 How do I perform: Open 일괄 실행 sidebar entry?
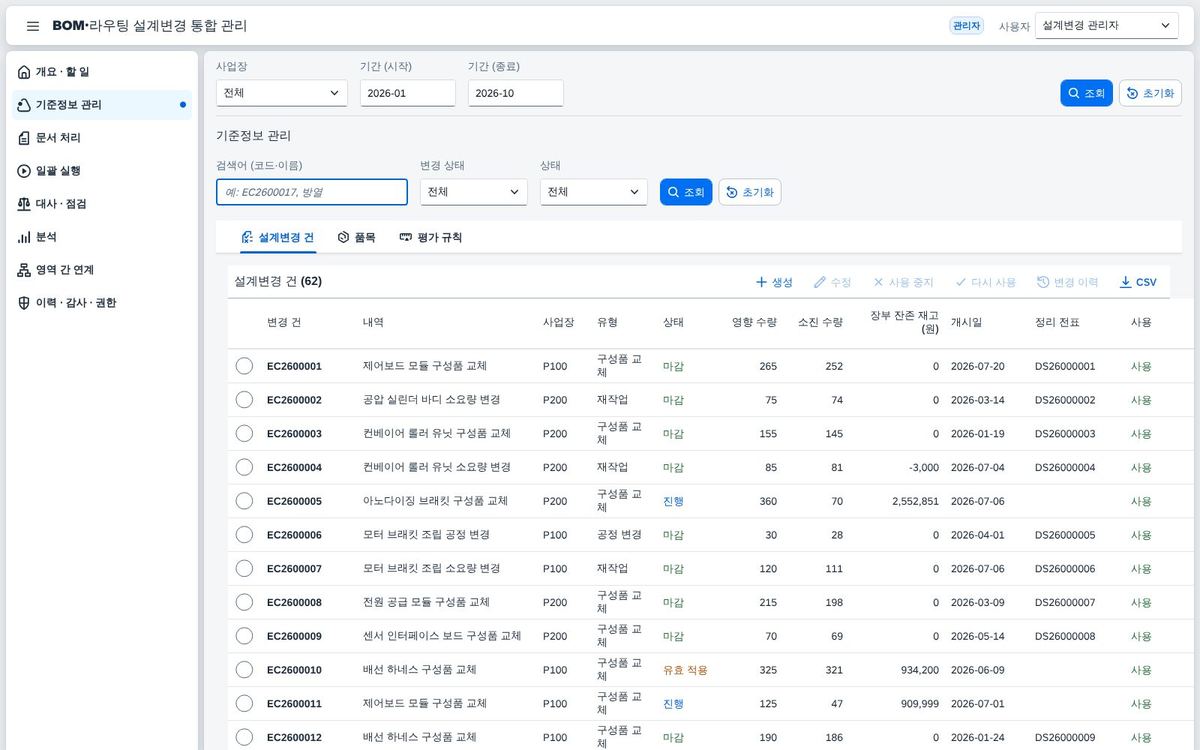click(102, 171)
